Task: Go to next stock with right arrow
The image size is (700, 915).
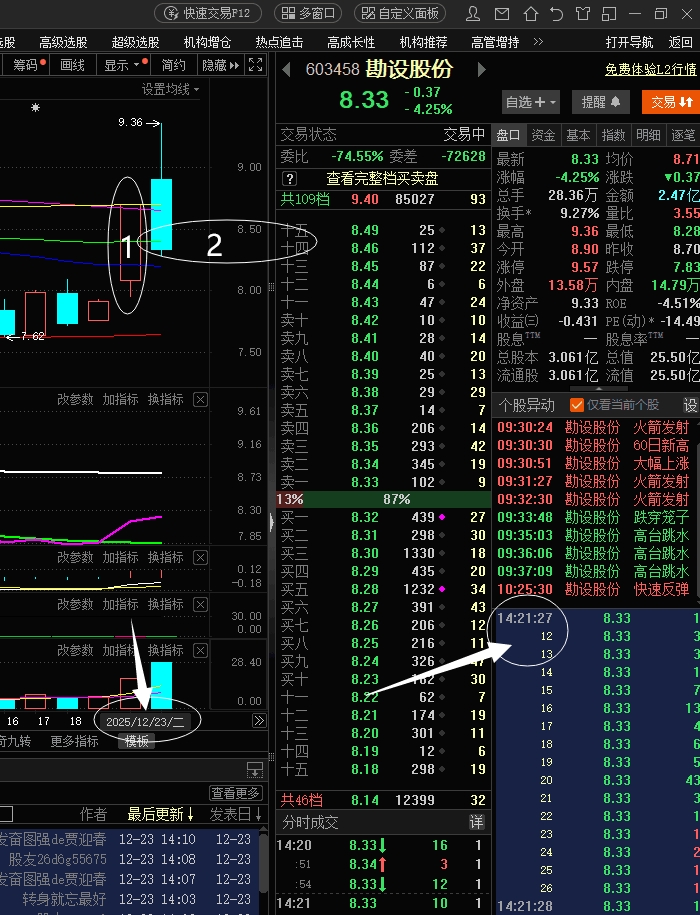Action: (481, 69)
